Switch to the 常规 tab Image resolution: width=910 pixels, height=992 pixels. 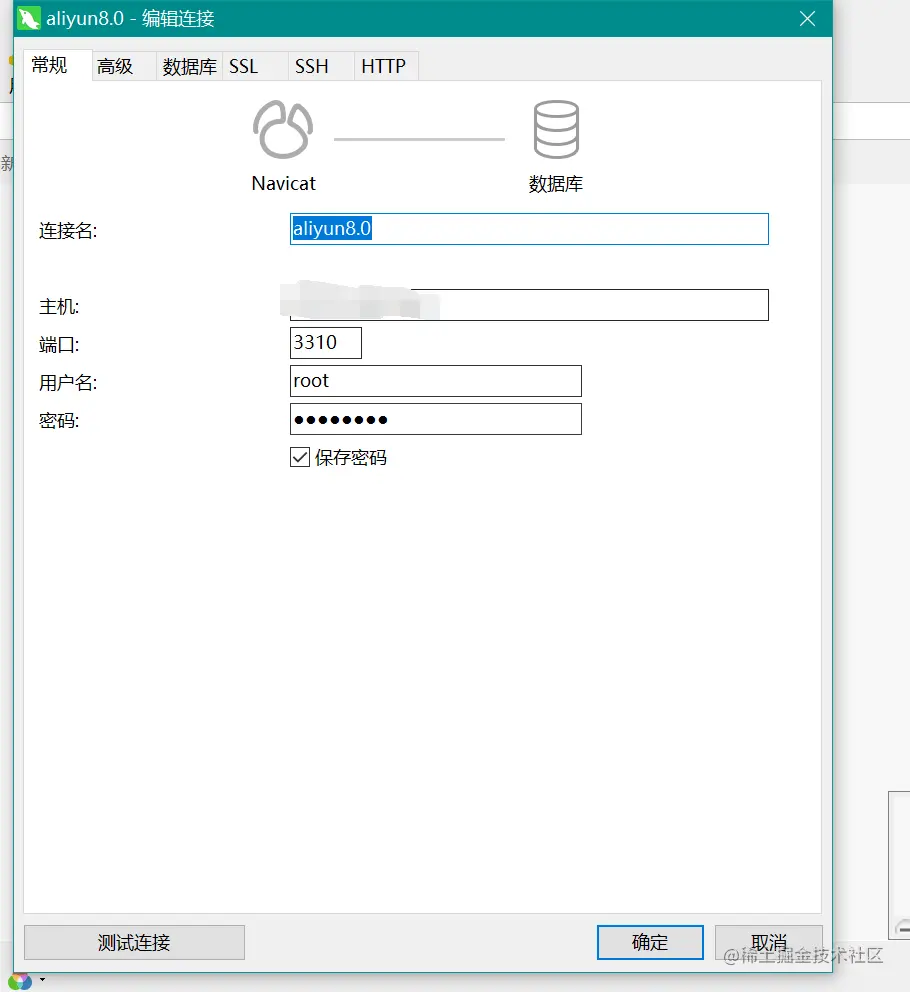coord(57,65)
